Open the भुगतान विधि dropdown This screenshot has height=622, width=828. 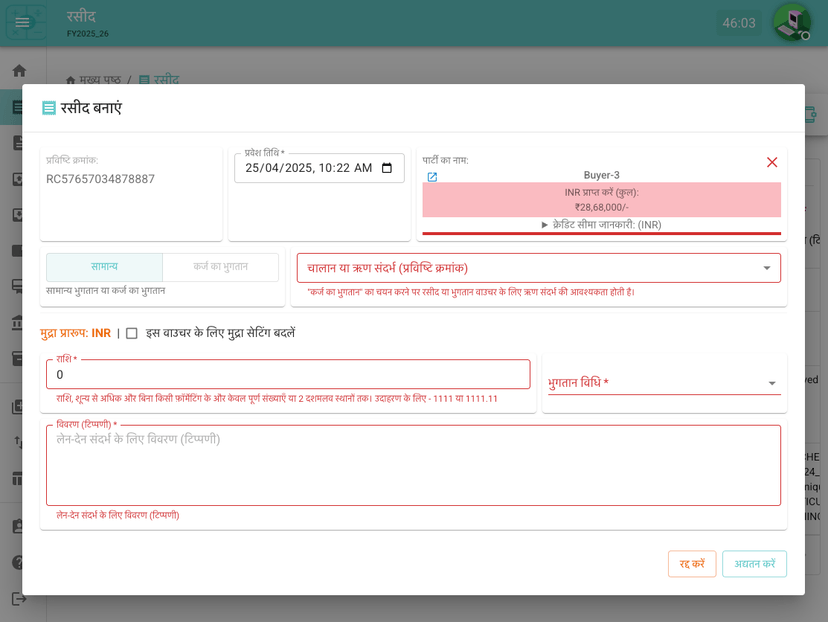tap(664, 383)
